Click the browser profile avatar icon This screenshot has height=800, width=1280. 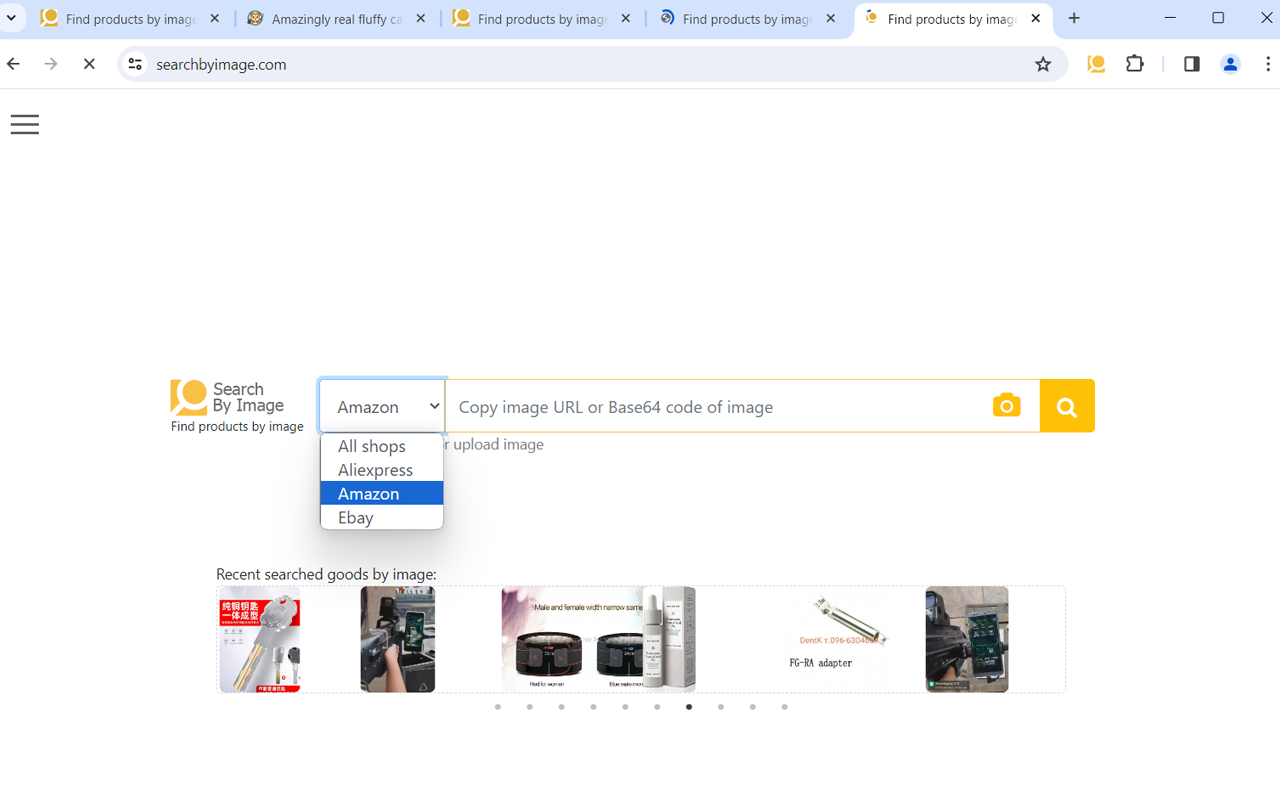pos(1230,63)
